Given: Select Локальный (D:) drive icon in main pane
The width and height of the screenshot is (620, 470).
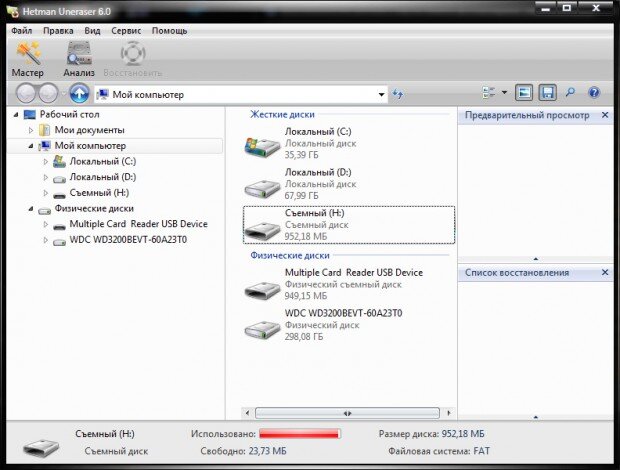Looking at the screenshot, I should 262,188.
